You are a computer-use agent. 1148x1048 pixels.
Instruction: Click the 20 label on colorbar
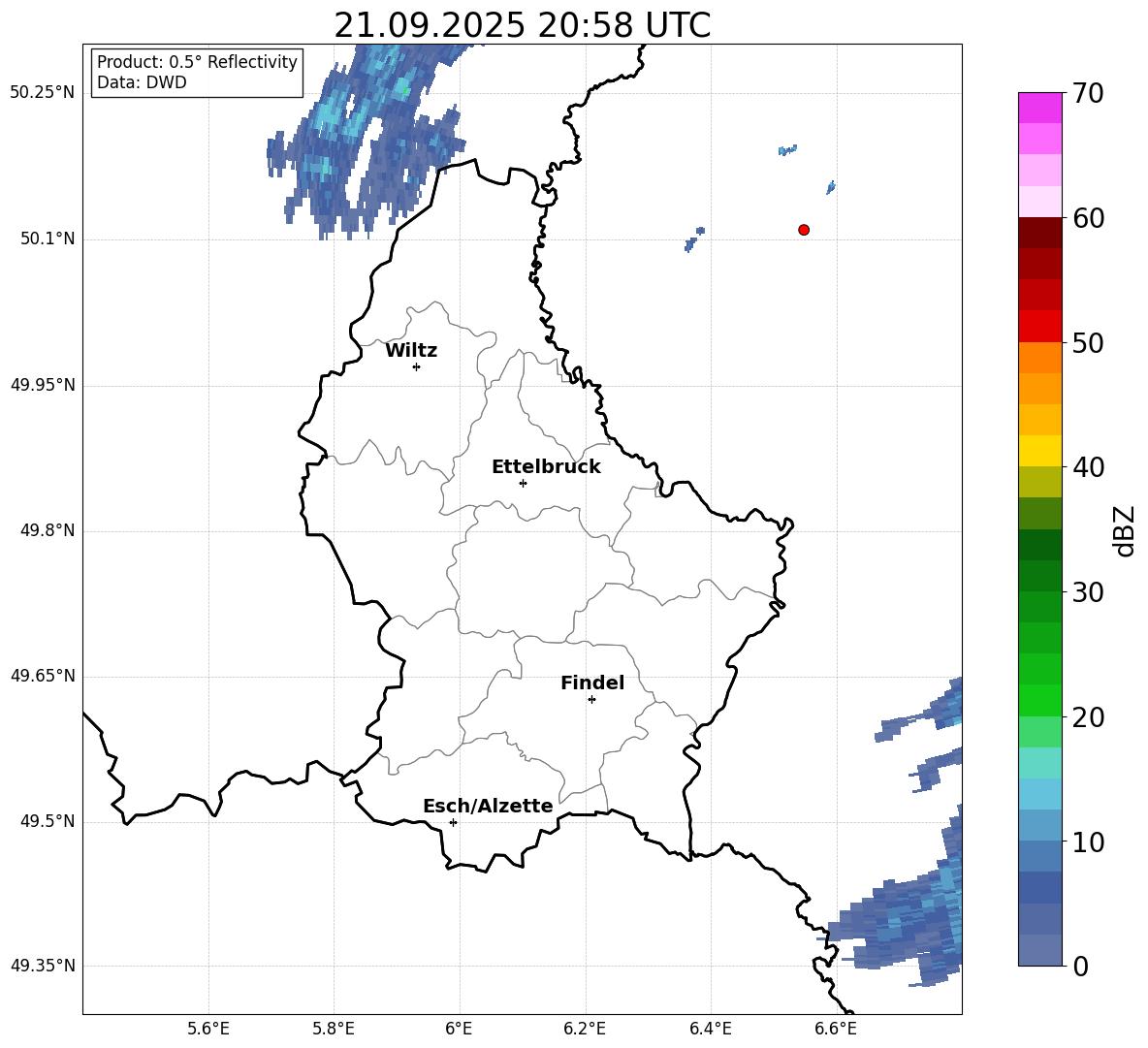coord(1088,716)
